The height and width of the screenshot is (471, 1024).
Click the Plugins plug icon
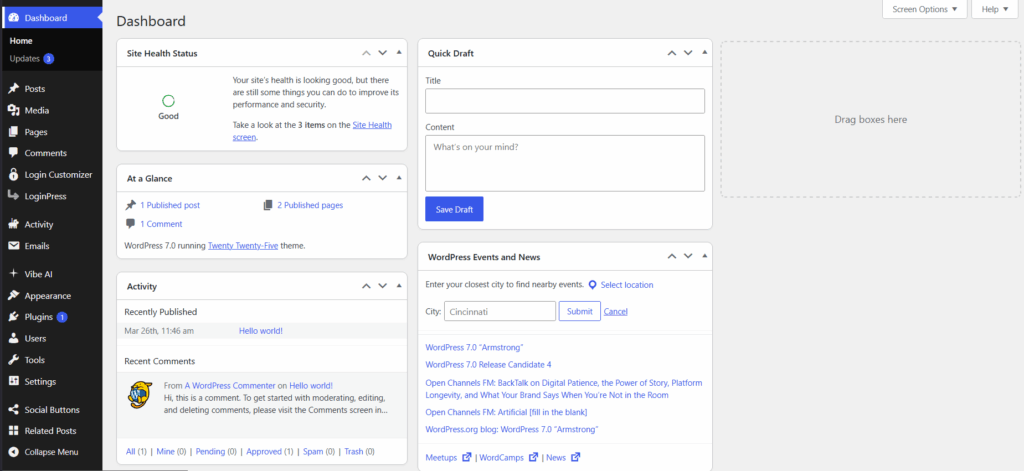pos(13,317)
